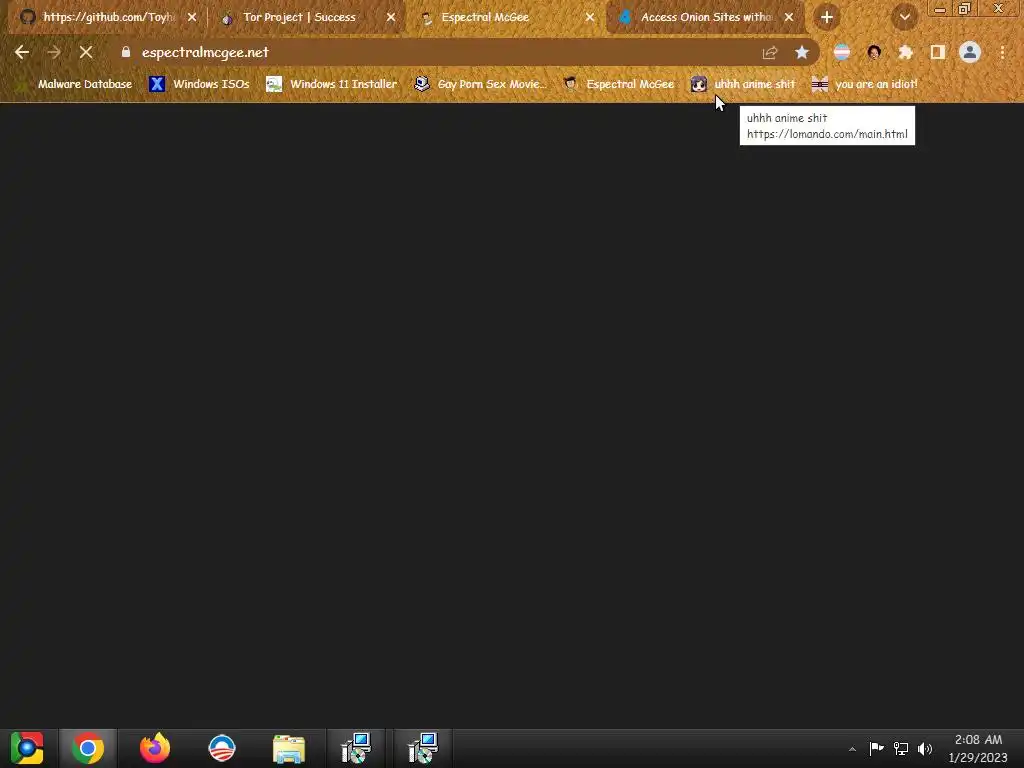
Task: Open the Espectral McGee bookmark
Action: click(619, 84)
